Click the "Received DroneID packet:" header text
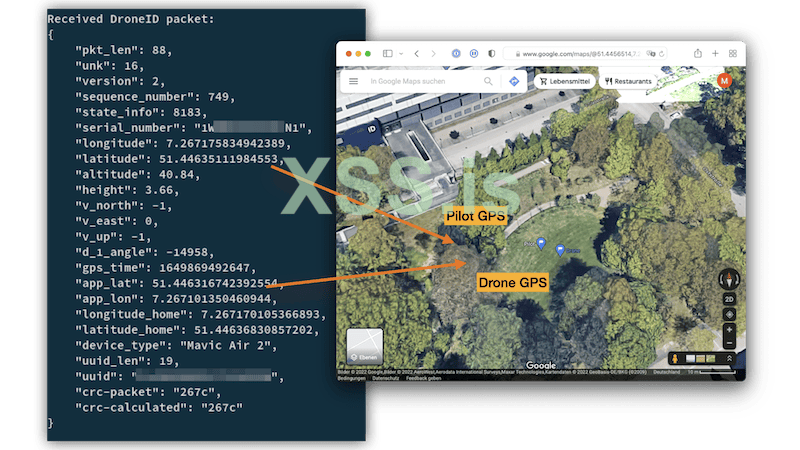 pos(131,19)
